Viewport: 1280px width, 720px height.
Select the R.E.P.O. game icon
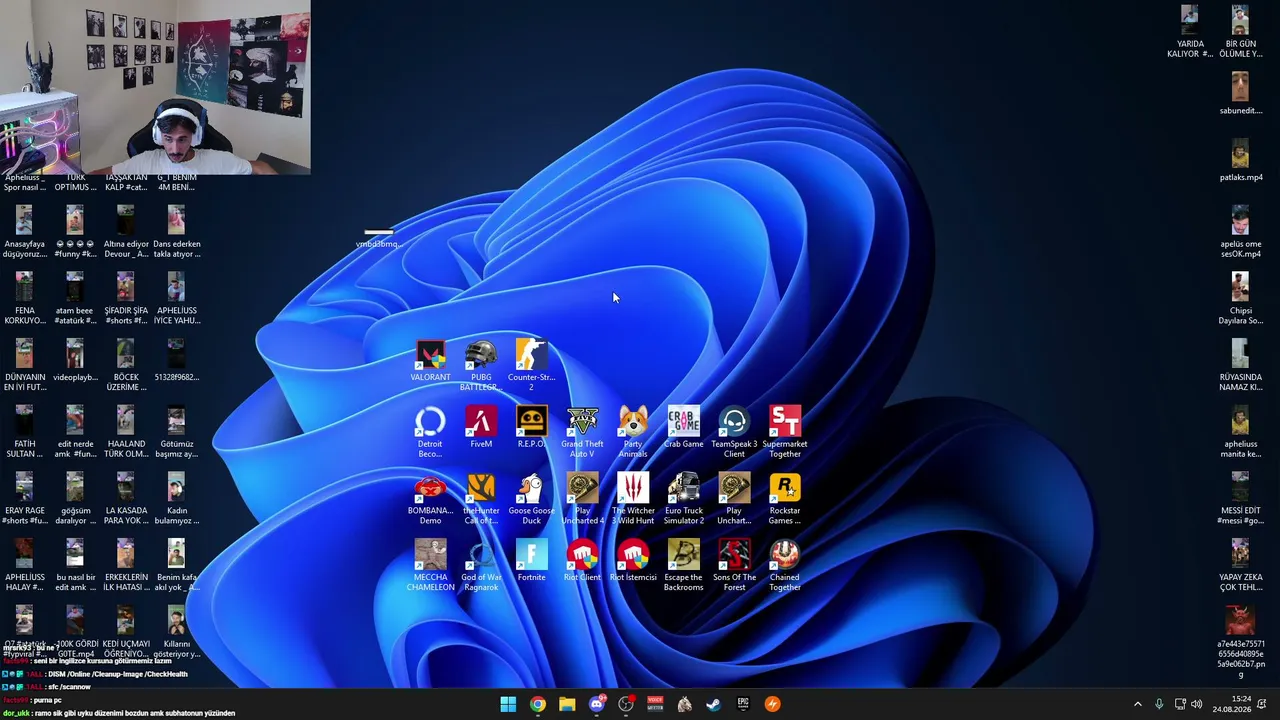point(531,427)
